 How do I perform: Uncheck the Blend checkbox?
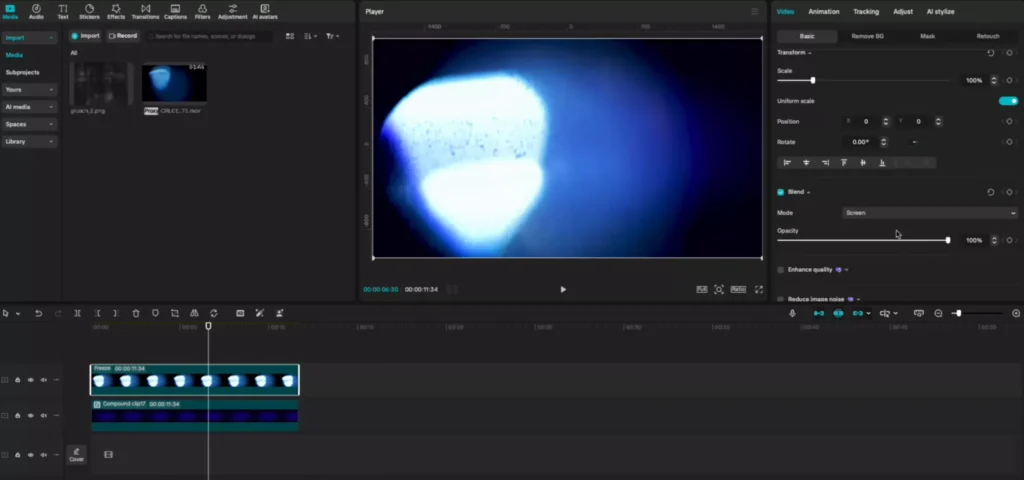point(781,192)
